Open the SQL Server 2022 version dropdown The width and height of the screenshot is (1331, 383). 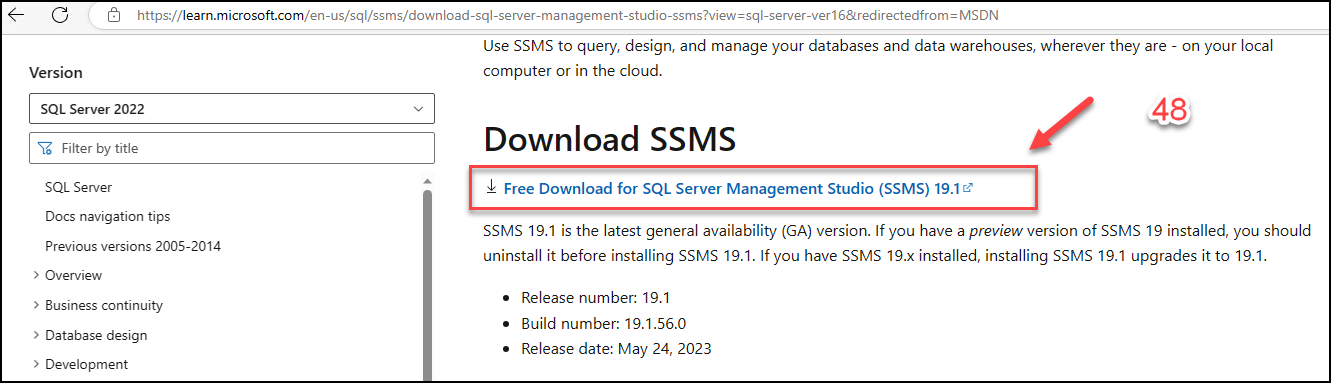232,109
